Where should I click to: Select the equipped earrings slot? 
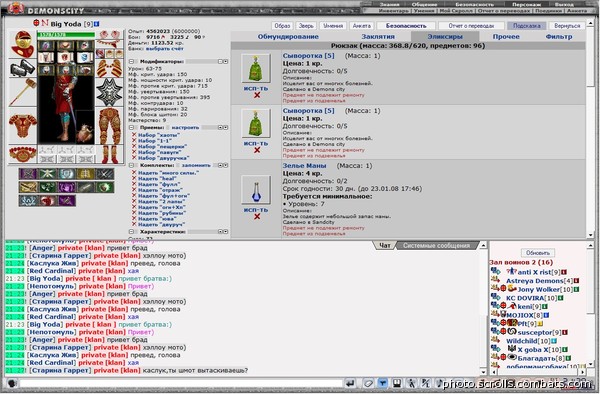point(109,35)
